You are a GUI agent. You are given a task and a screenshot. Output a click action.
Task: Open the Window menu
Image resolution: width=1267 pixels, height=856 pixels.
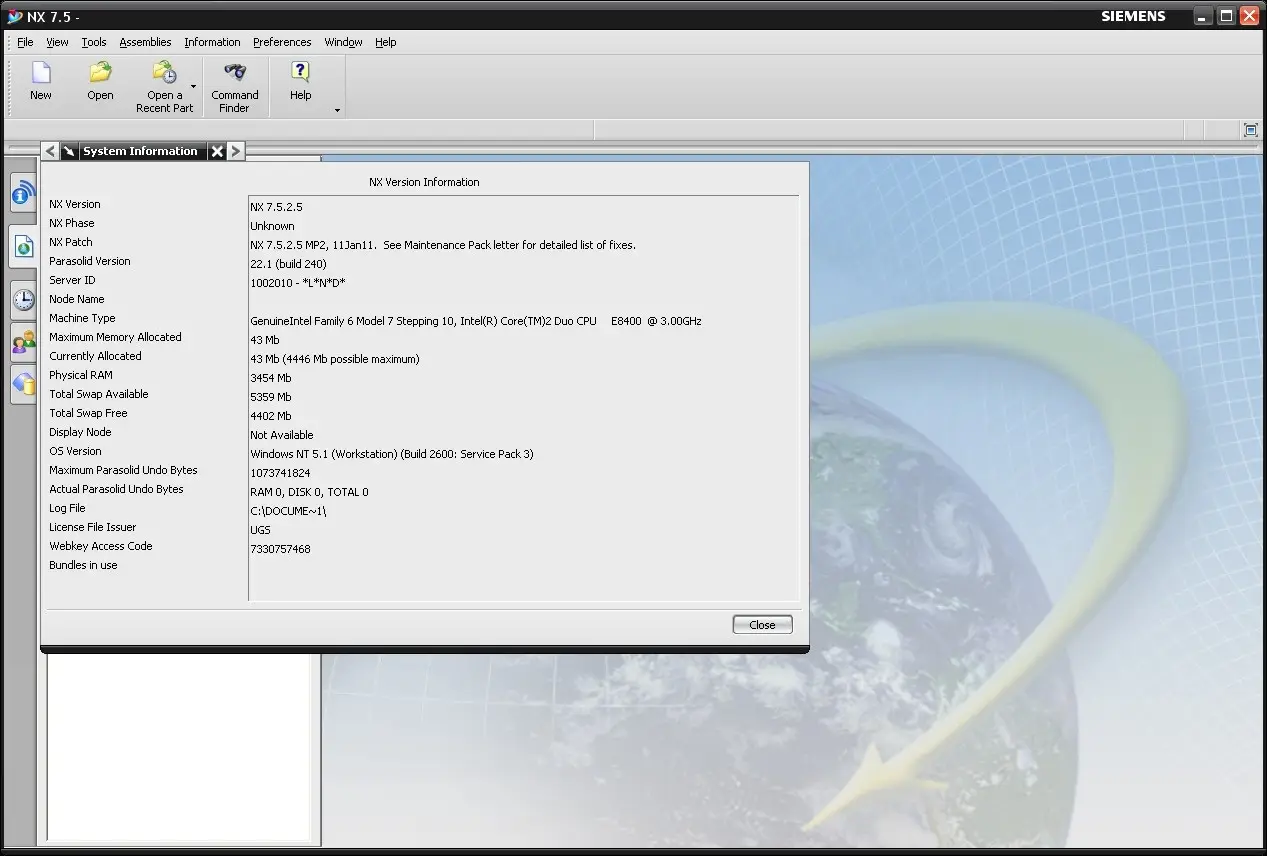[x=343, y=42]
